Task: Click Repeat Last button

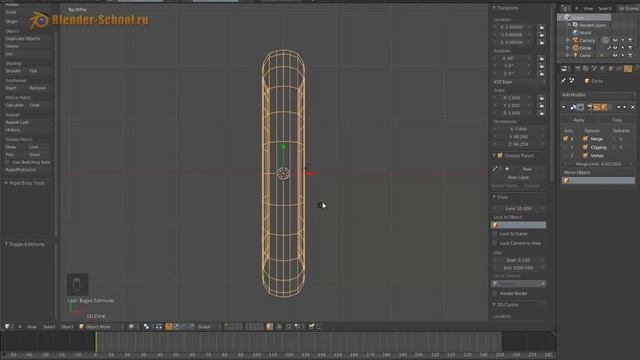Action: tap(27, 122)
